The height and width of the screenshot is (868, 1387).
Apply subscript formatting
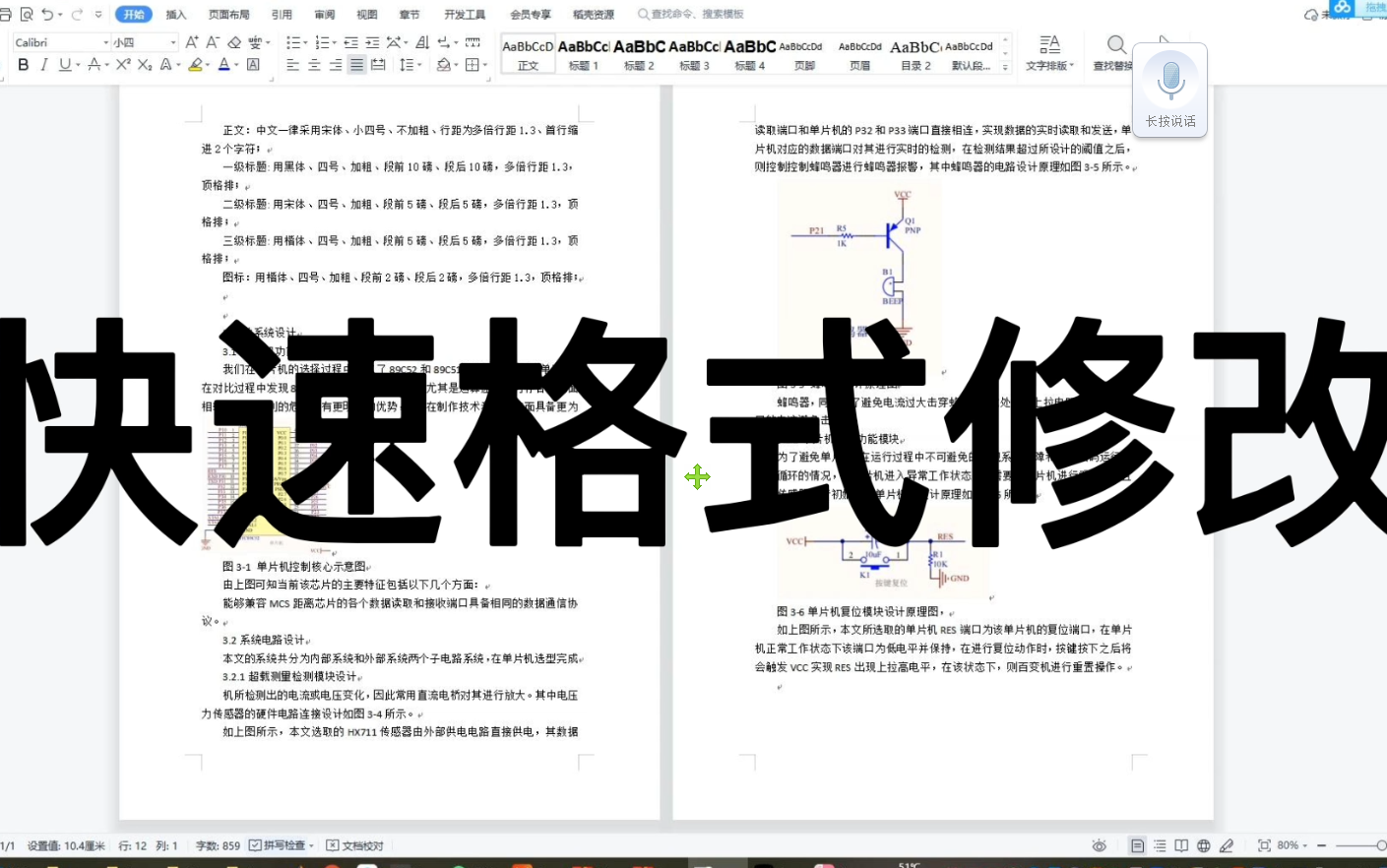coord(143,64)
